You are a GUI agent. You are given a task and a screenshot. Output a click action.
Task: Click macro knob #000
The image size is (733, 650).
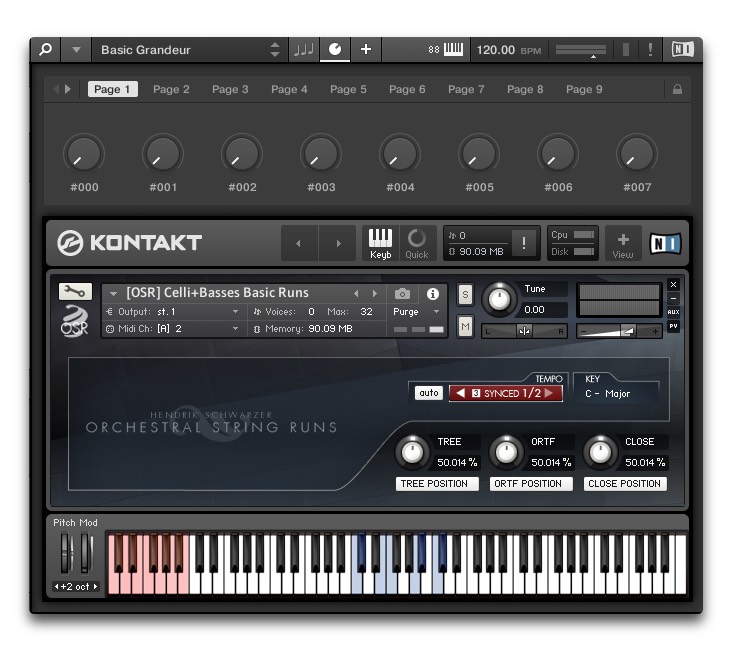click(x=84, y=154)
